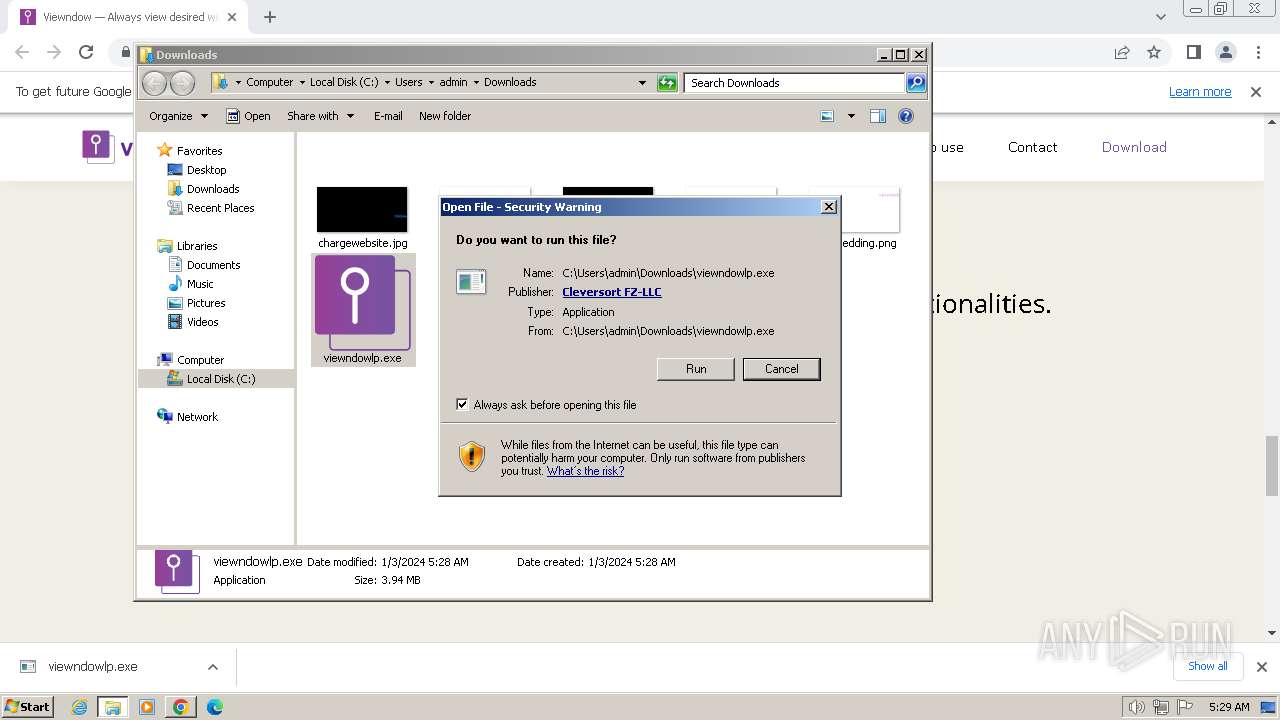Click the application file icon in the dialog

tap(471, 282)
